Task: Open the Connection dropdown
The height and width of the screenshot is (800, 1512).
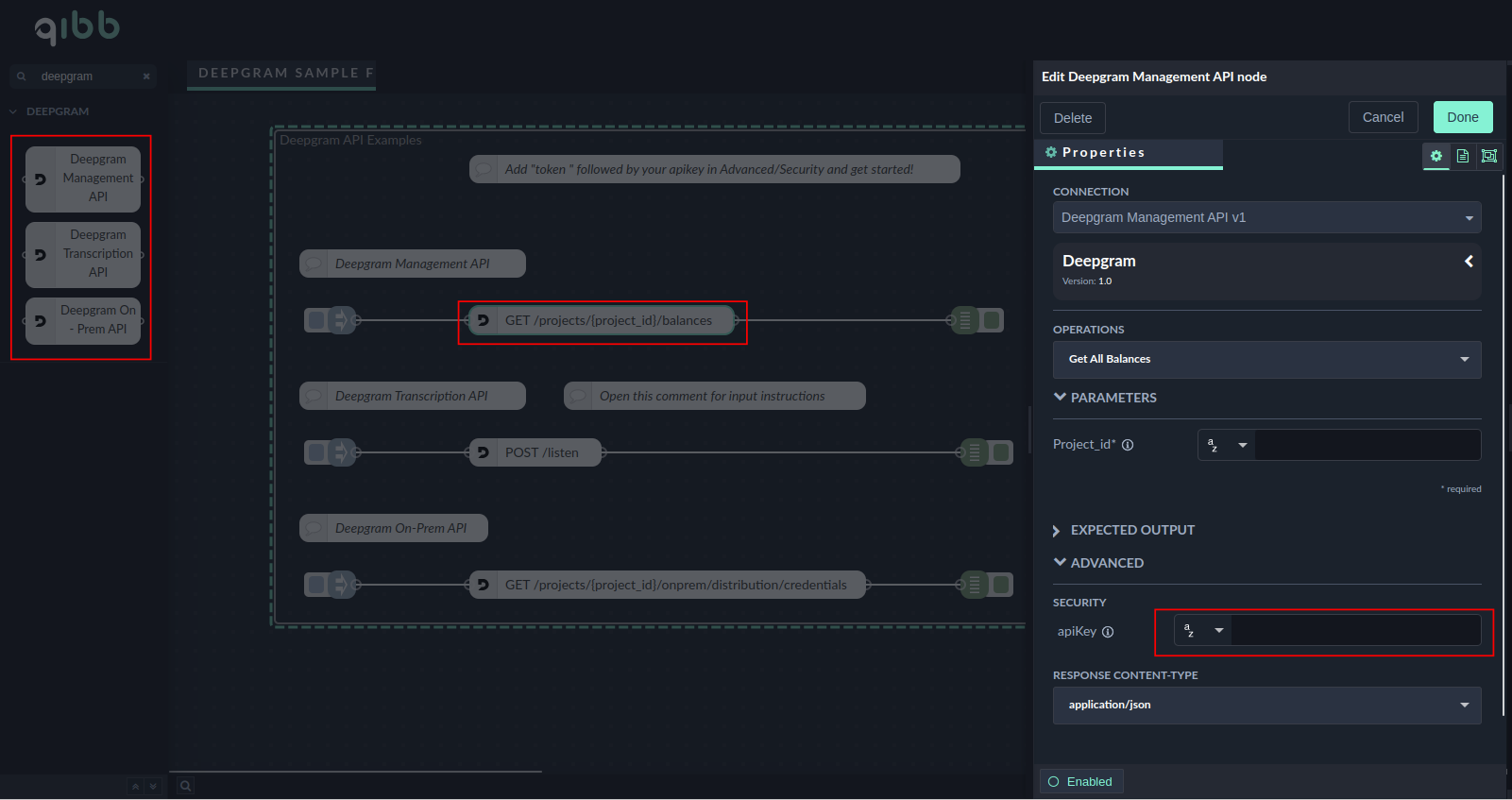Action: (x=1266, y=217)
